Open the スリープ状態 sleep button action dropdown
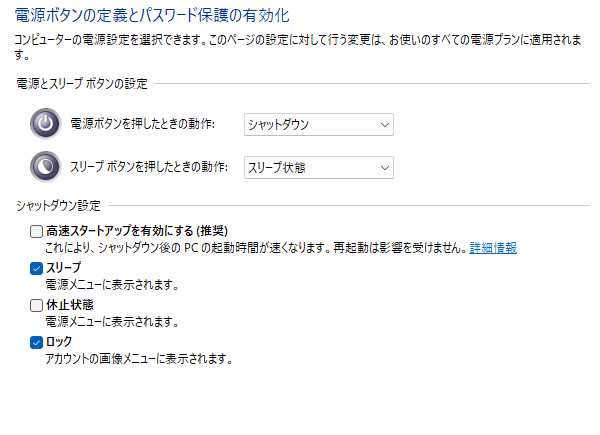The image size is (600, 435). (318, 167)
